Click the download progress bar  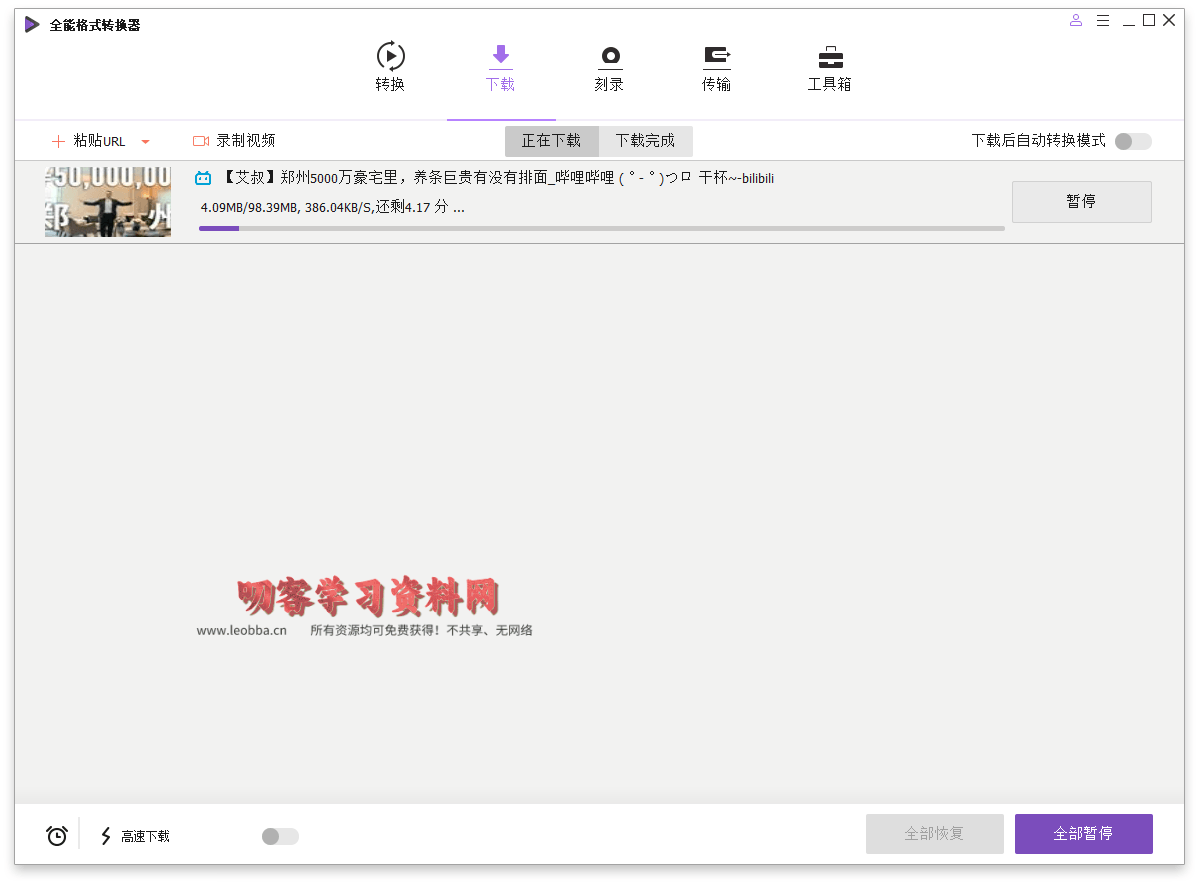click(x=600, y=228)
